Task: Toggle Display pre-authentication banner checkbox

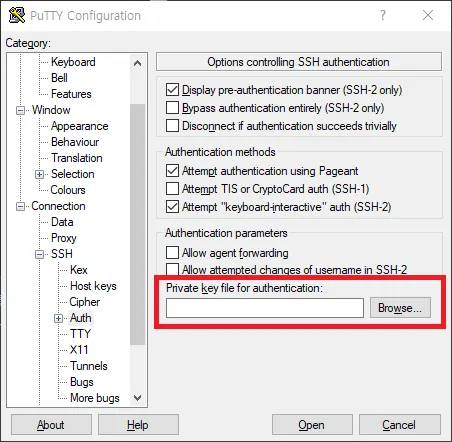Action: 172,90
